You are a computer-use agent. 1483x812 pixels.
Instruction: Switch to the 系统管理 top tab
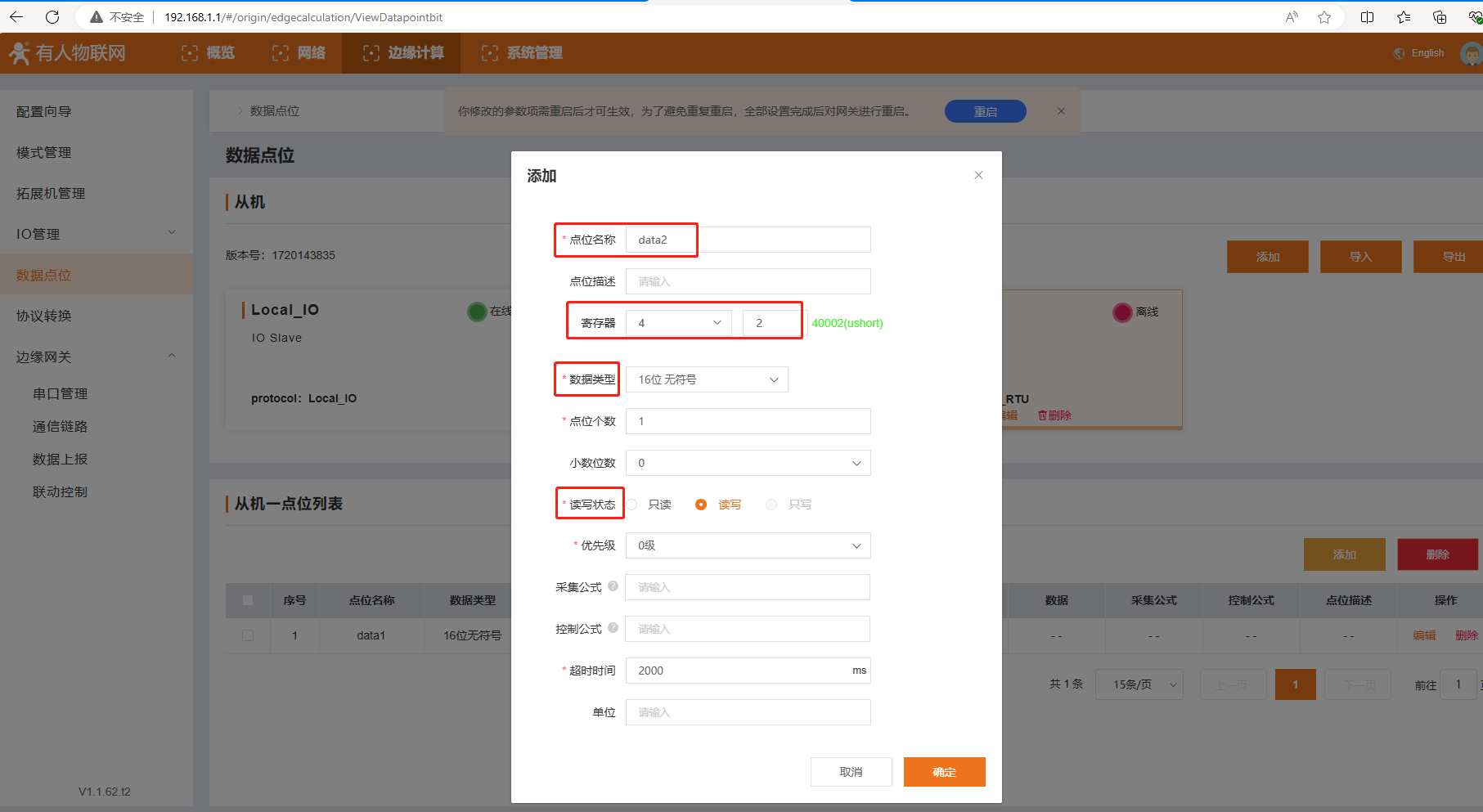click(x=522, y=53)
